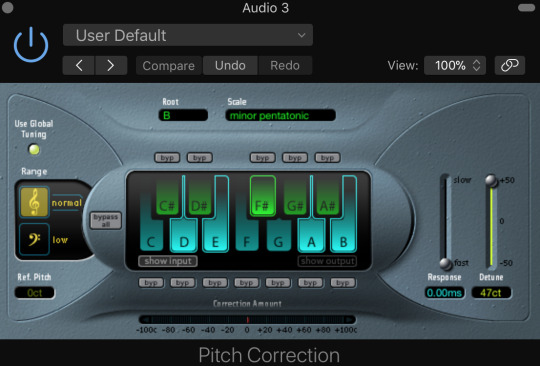Bypass the D# note
540x366 pixels.
coord(199,158)
